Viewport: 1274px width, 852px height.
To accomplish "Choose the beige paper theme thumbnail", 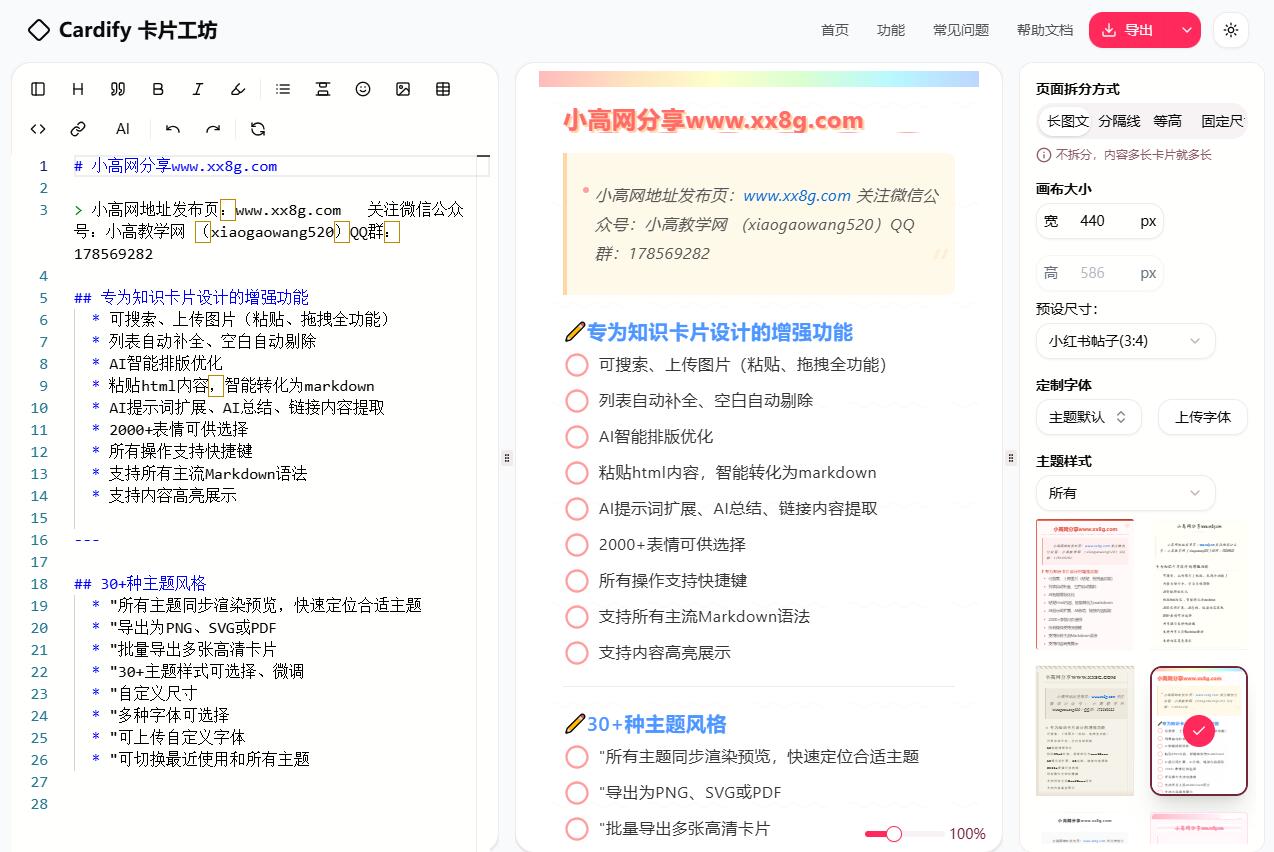I will (x=1085, y=731).
